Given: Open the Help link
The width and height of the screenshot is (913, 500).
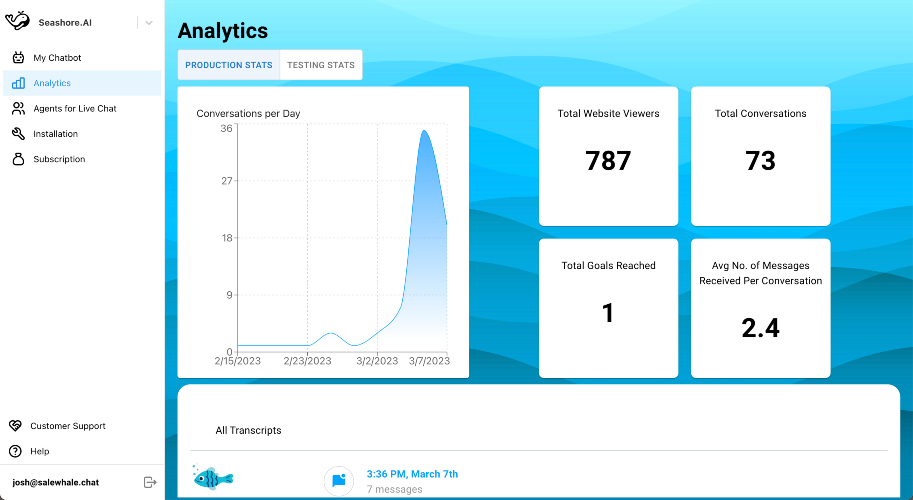Looking at the screenshot, I should [40, 451].
